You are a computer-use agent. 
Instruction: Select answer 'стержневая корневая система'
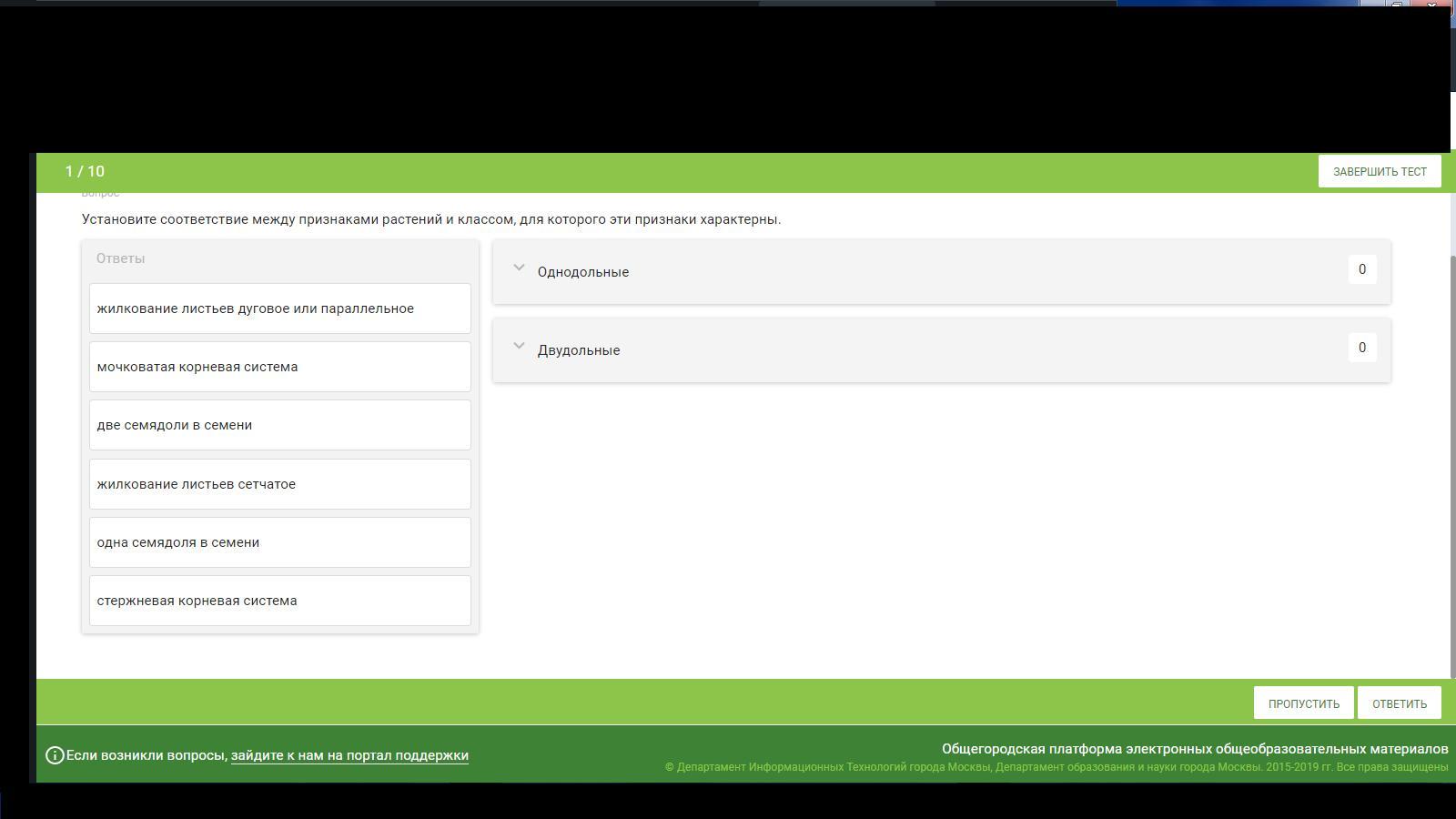coord(280,601)
